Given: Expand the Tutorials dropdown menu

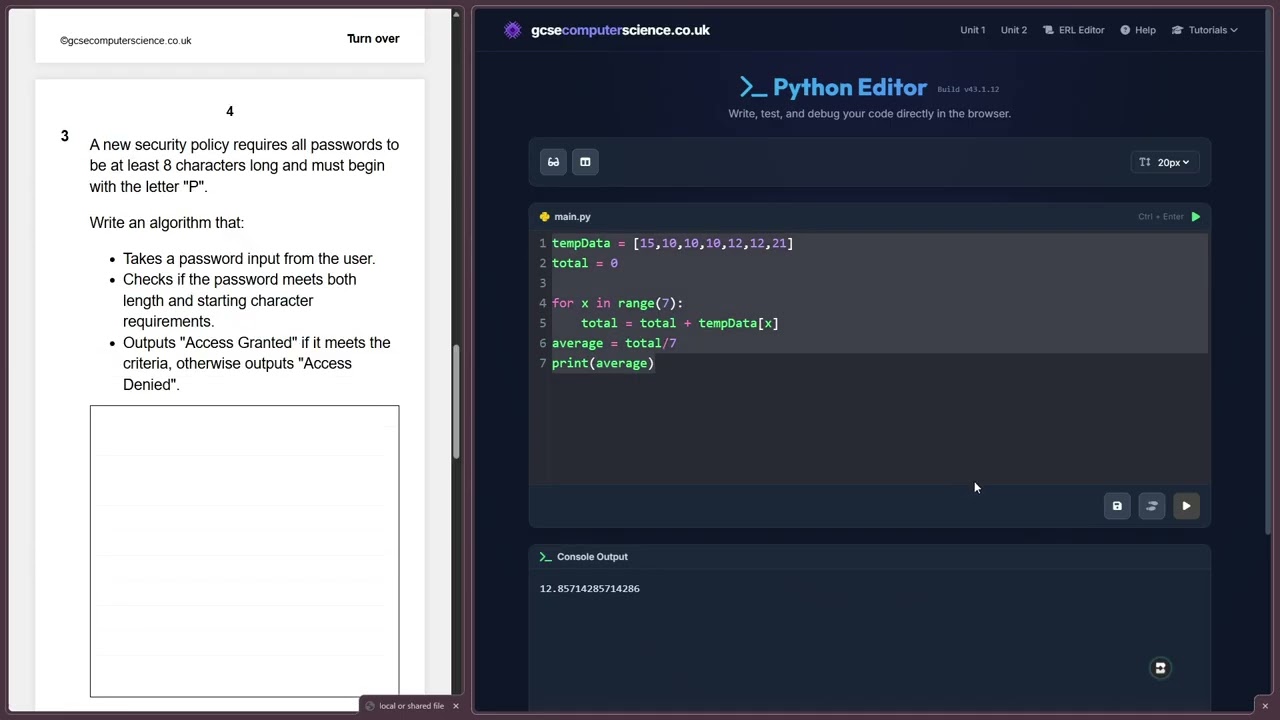Looking at the screenshot, I should (1205, 30).
